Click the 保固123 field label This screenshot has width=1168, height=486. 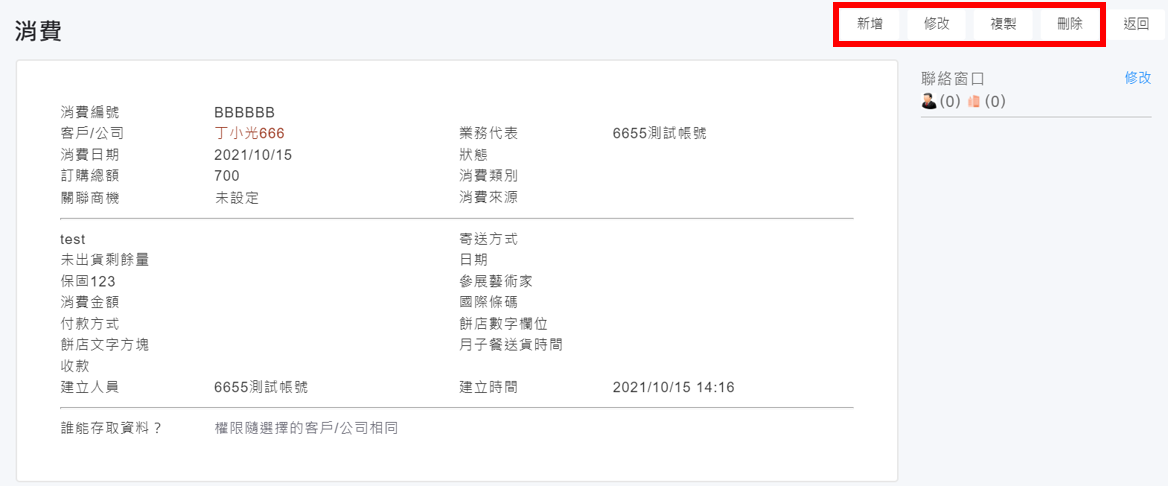(x=88, y=281)
